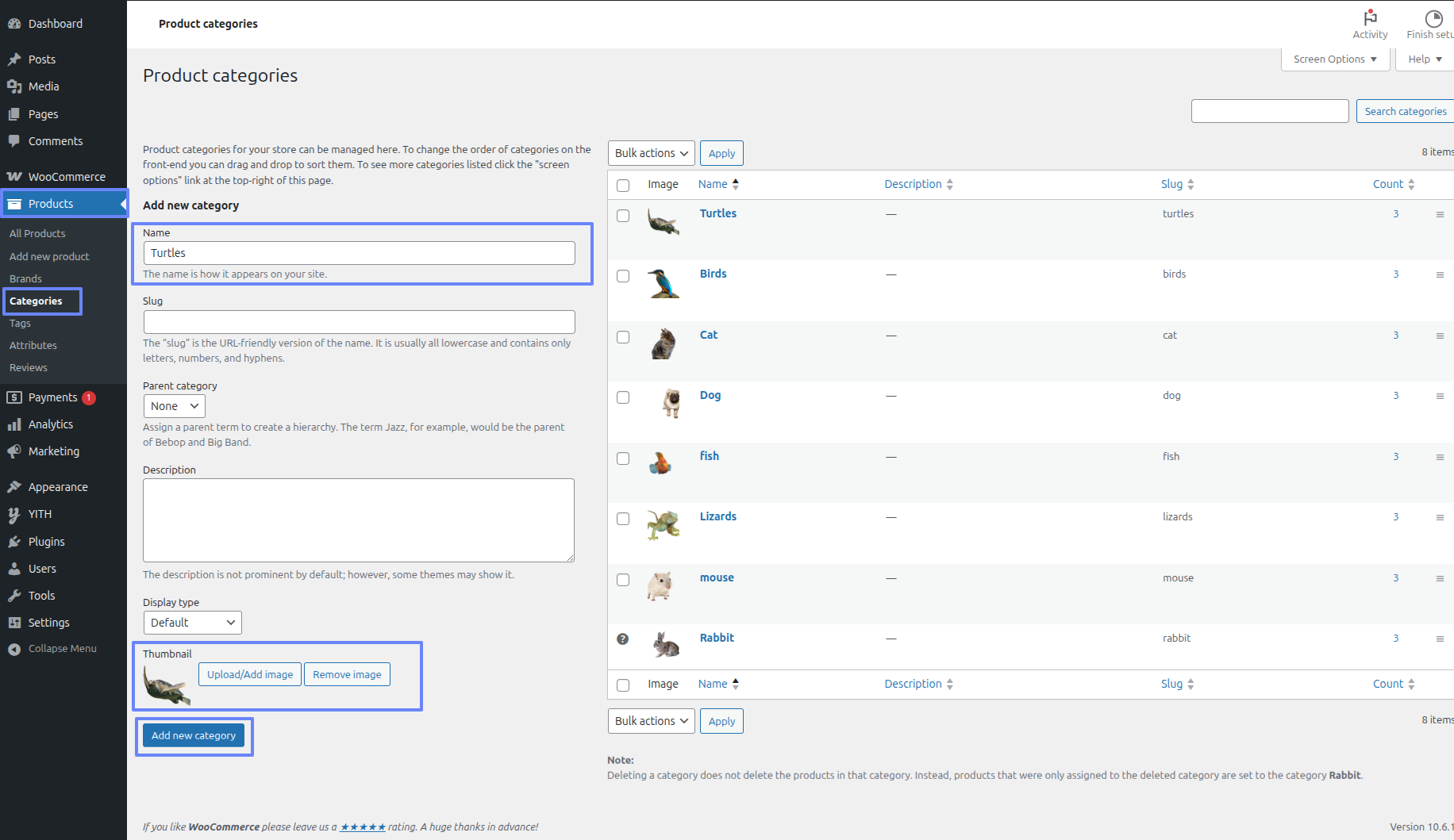
Task: Tick the checkbox for Birds category
Action: [623, 276]
